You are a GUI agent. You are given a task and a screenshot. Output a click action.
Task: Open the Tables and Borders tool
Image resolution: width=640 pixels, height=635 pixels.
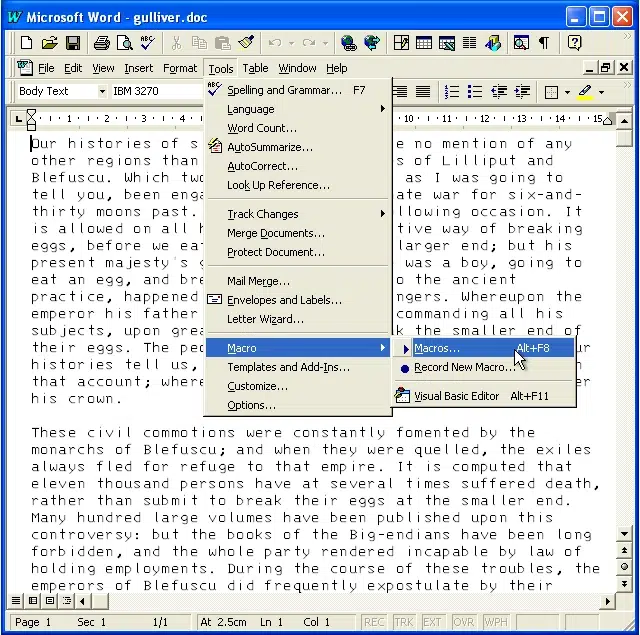(401, 42)
